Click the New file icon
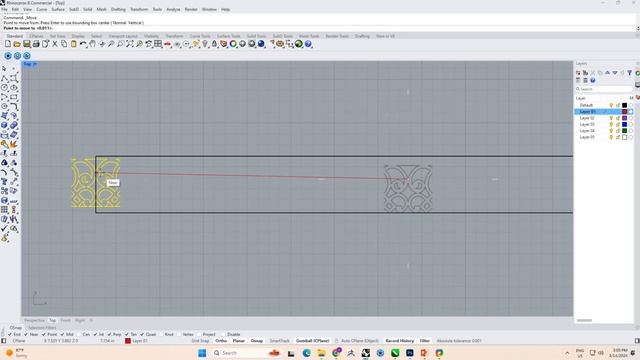Viewport: 640px width, 360px height. (8, 44)
